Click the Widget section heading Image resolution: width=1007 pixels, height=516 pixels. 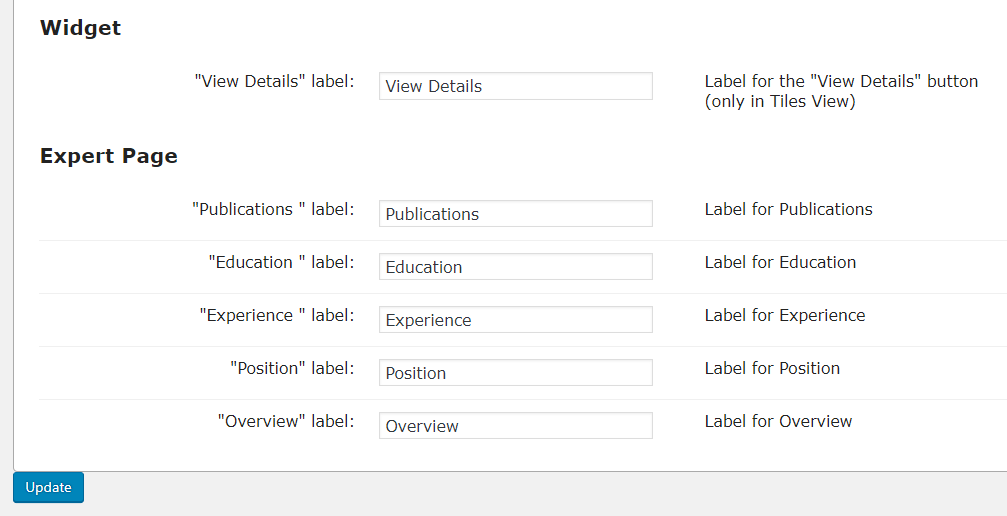click(80, 28)
